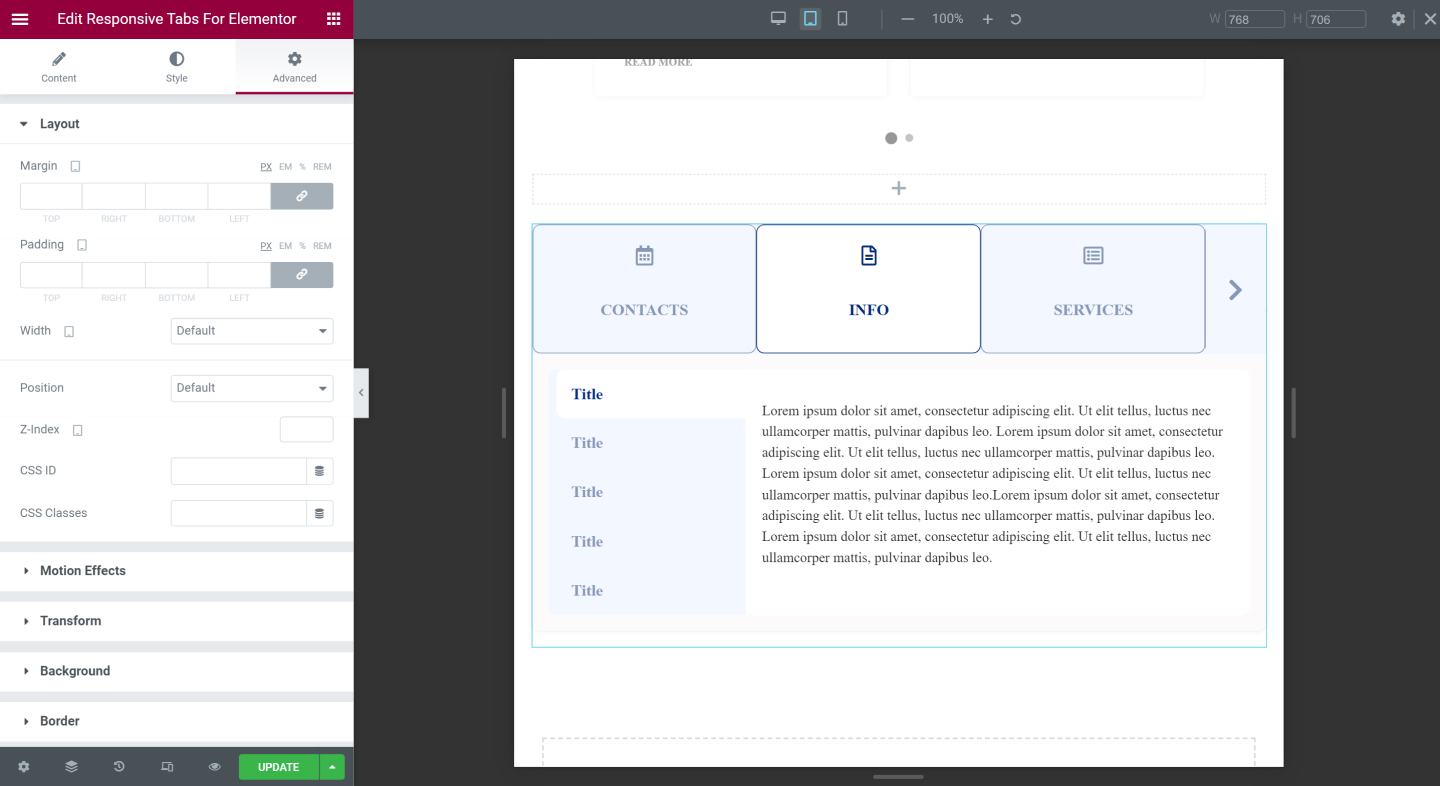Select % unit for Padding
Viewport: 1440px width, 786px height.
[302, 246]
